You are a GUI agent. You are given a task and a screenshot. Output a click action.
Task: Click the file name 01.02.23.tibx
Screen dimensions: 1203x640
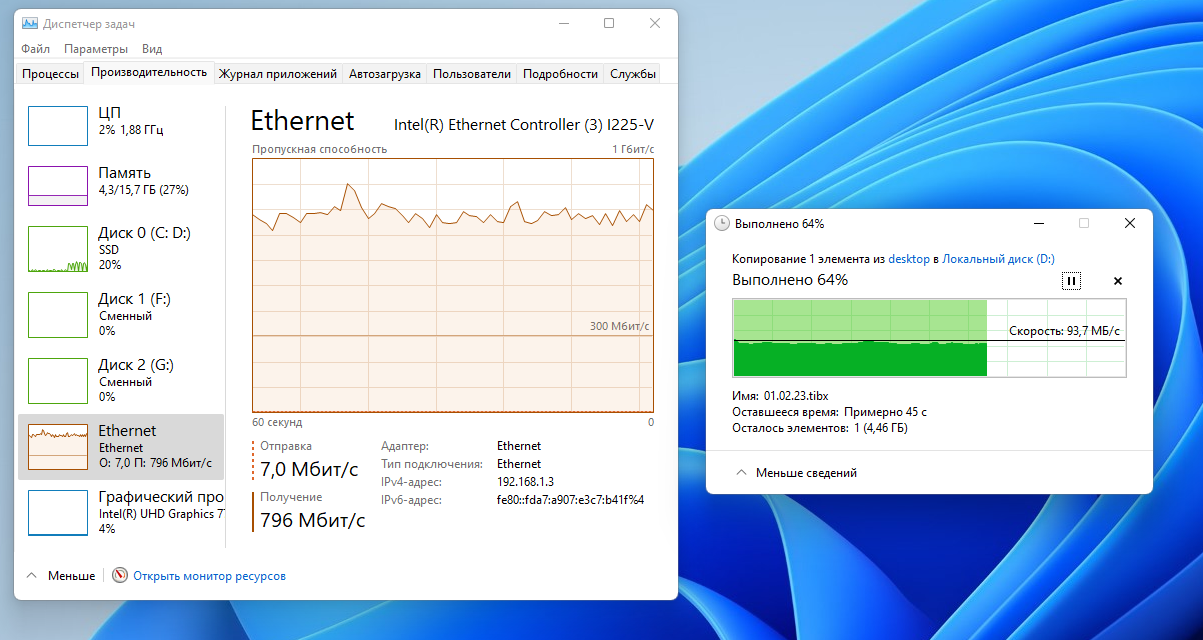tap(796, 395)
